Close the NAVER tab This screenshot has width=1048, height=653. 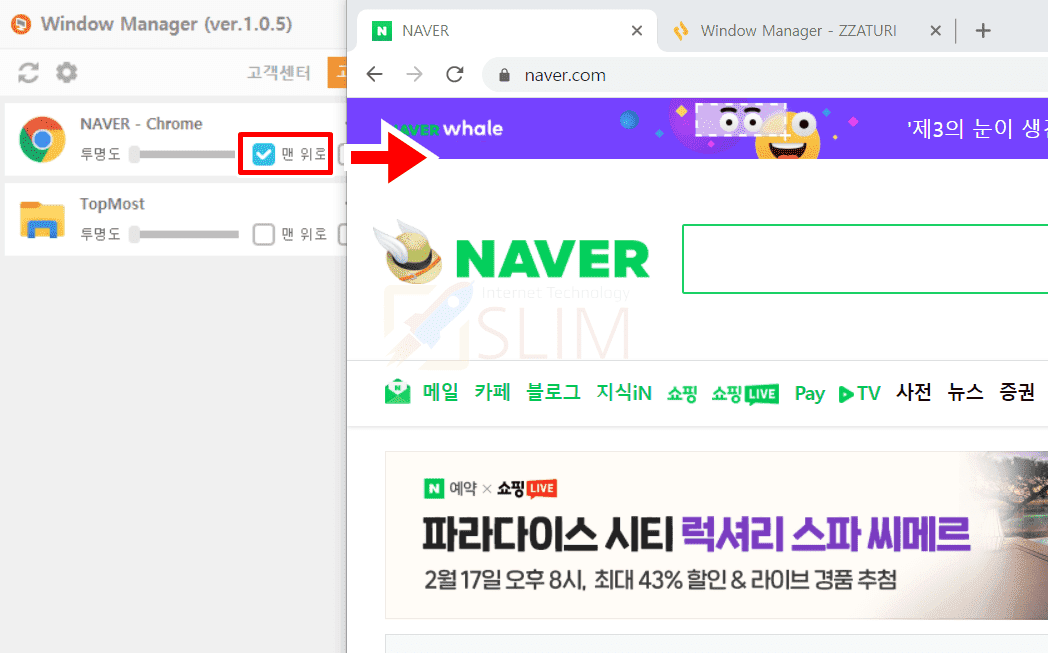[637, 31]
